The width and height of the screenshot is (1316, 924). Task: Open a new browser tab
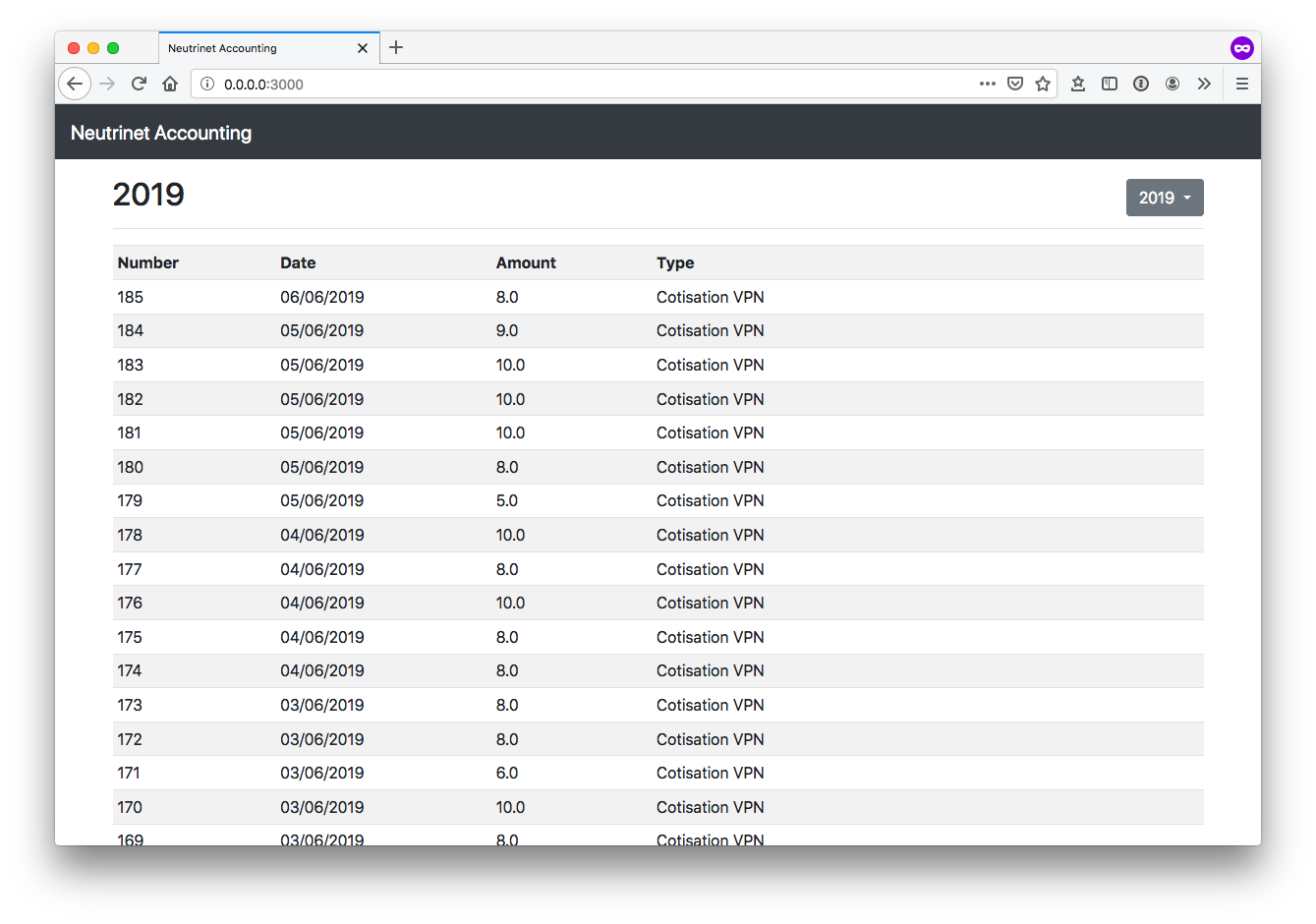click(x=396, y=47)
